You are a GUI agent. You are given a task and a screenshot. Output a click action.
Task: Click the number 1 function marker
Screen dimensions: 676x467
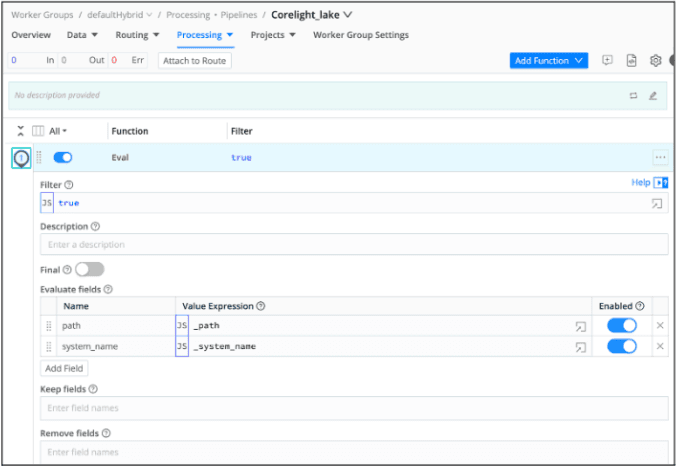[x=21, y=158]
